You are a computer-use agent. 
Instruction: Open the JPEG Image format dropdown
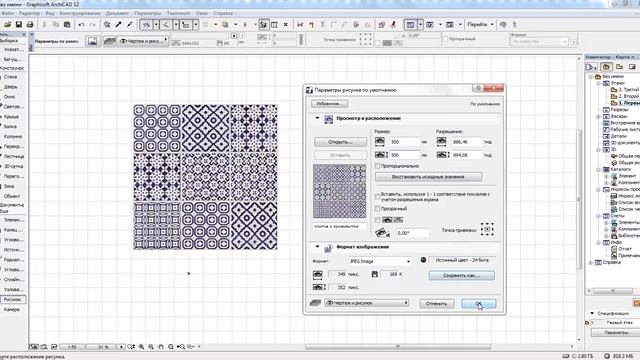[x=380, y=261]
